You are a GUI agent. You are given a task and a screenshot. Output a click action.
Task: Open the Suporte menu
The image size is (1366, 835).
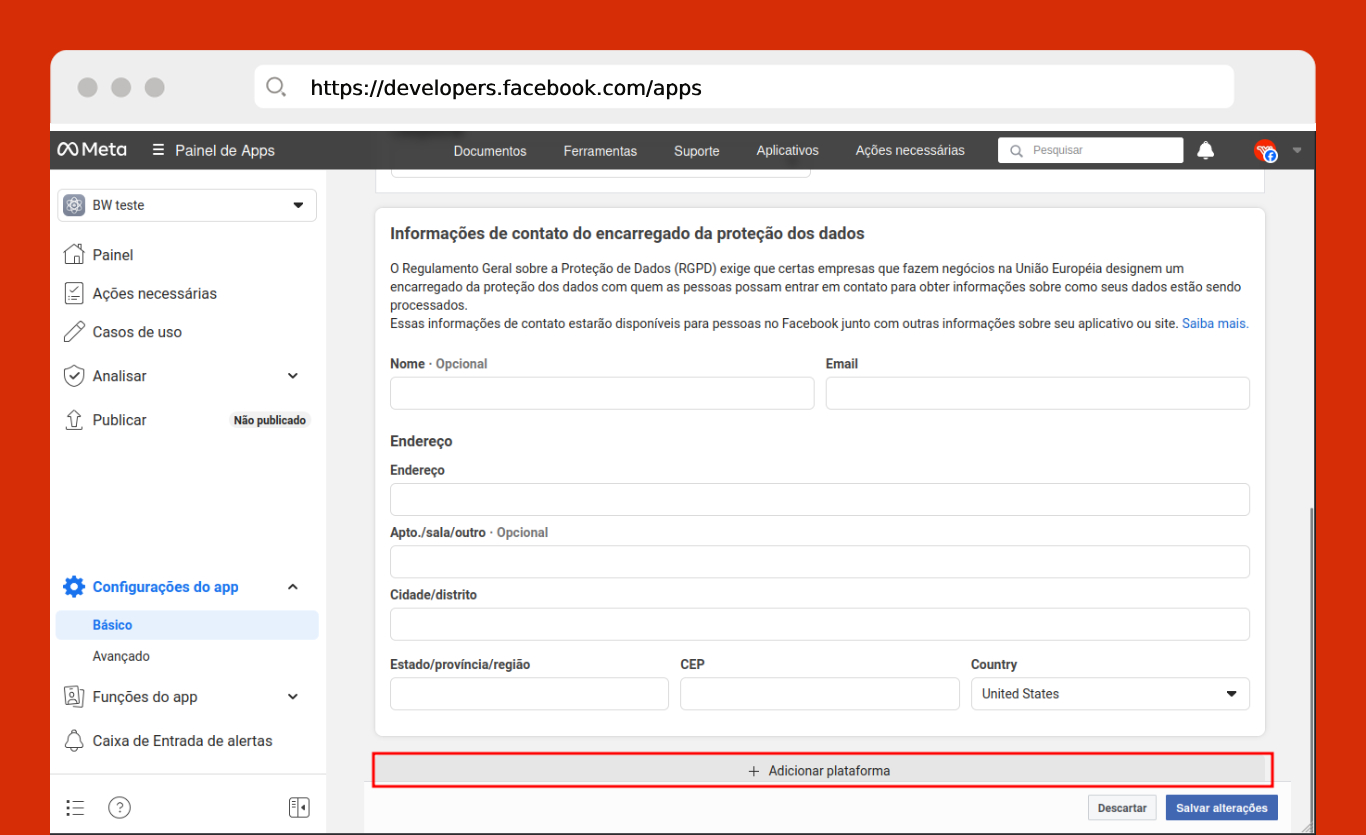697,151
